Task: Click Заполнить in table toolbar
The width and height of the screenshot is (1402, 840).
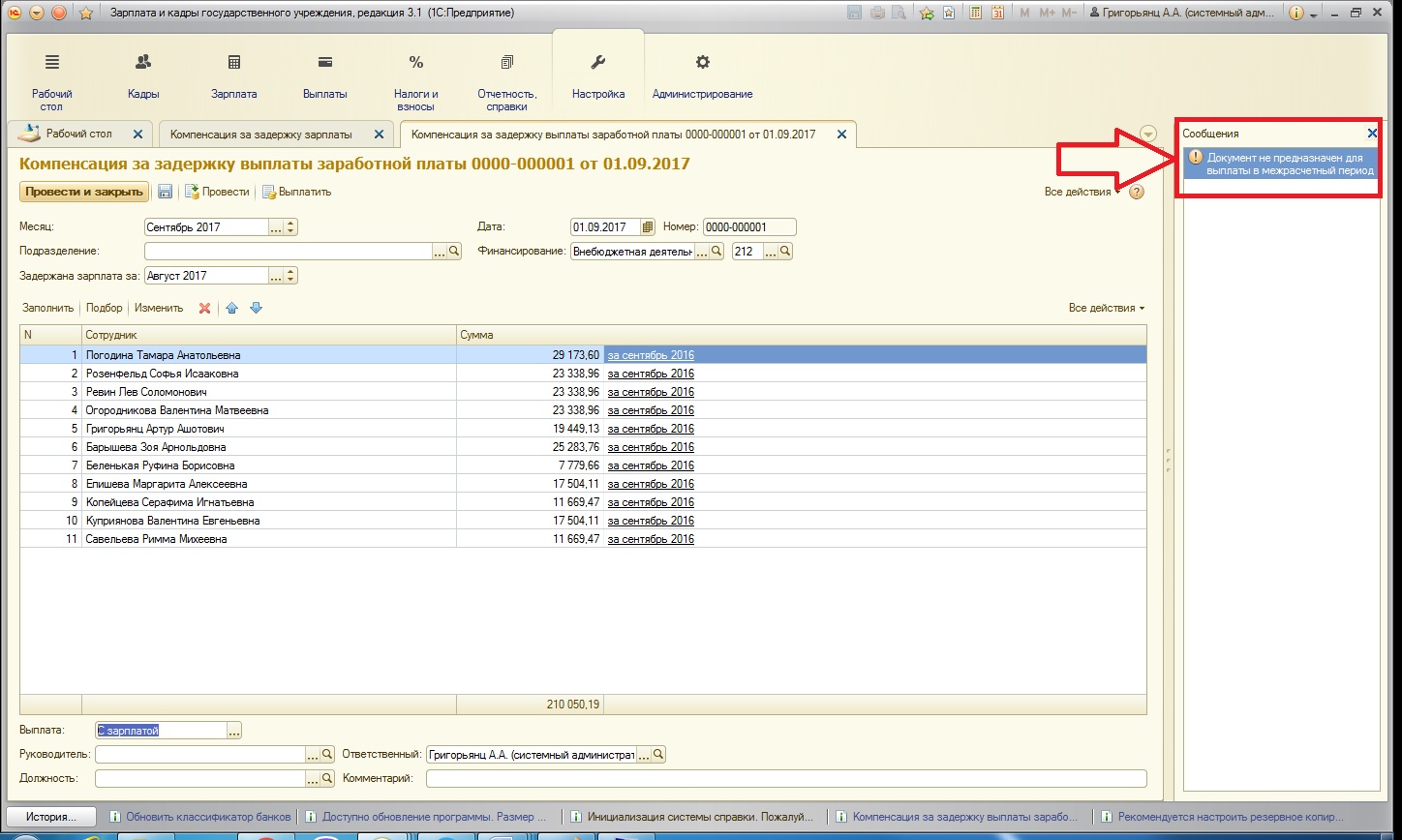Action: (x=47, y=308)
